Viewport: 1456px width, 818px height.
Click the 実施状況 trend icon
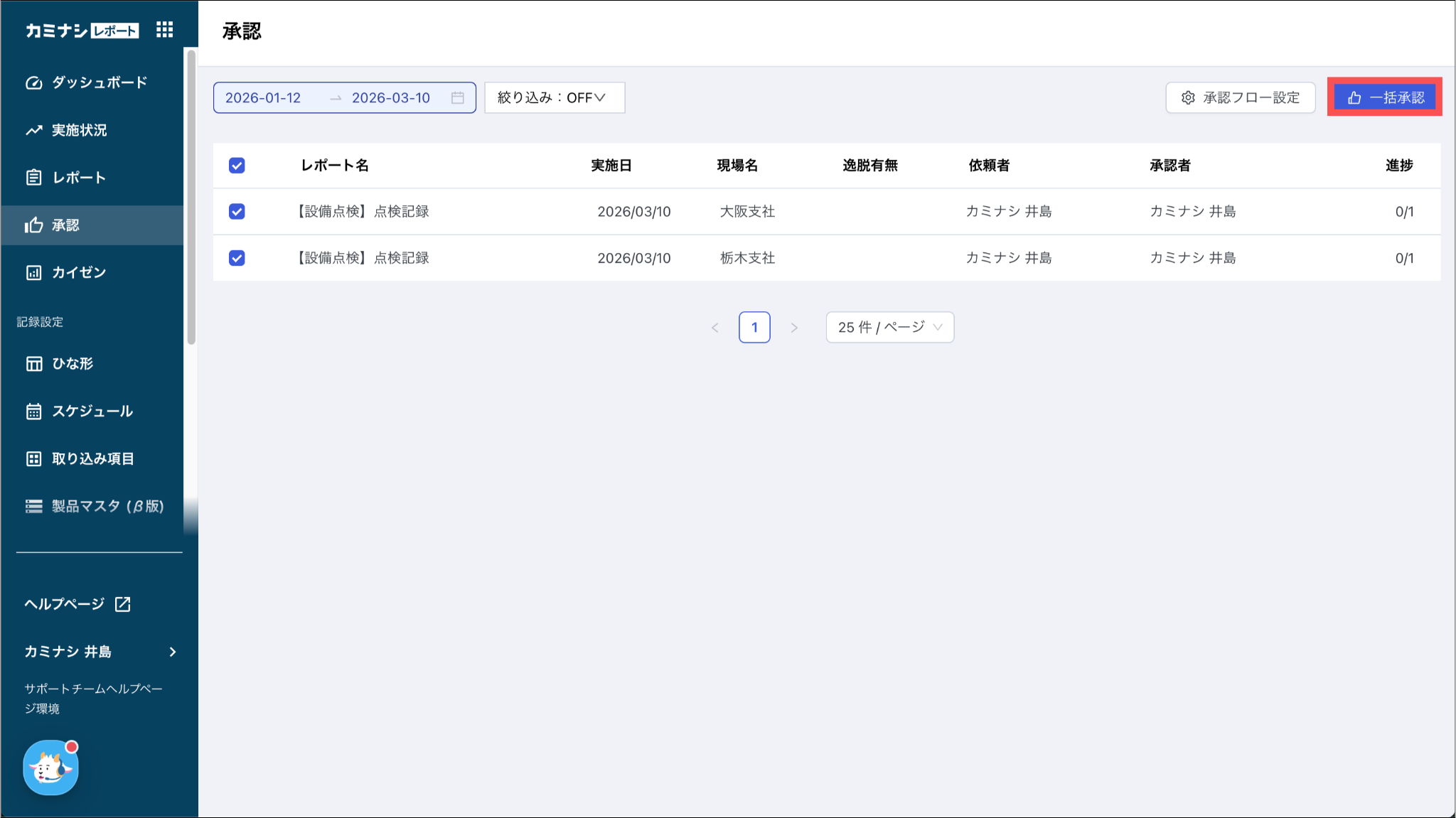click(33, 130)
